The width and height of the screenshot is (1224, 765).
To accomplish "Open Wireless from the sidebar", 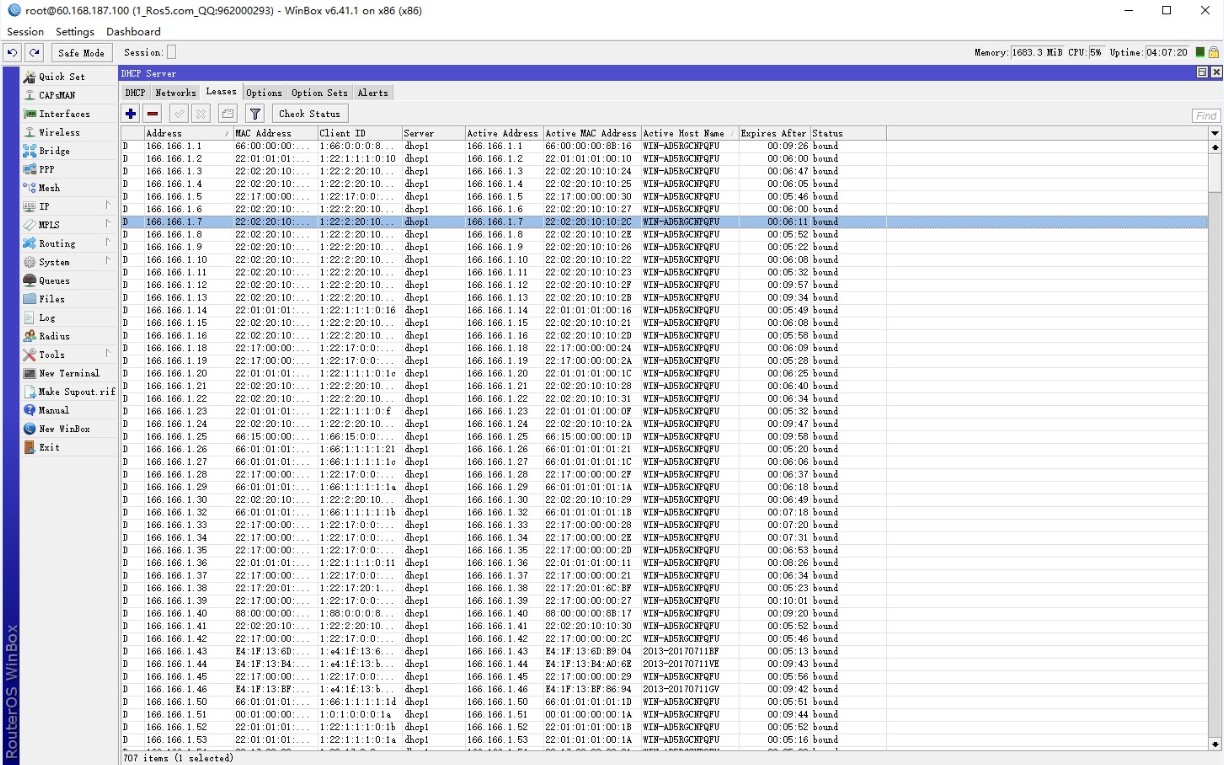I will 59,132.
